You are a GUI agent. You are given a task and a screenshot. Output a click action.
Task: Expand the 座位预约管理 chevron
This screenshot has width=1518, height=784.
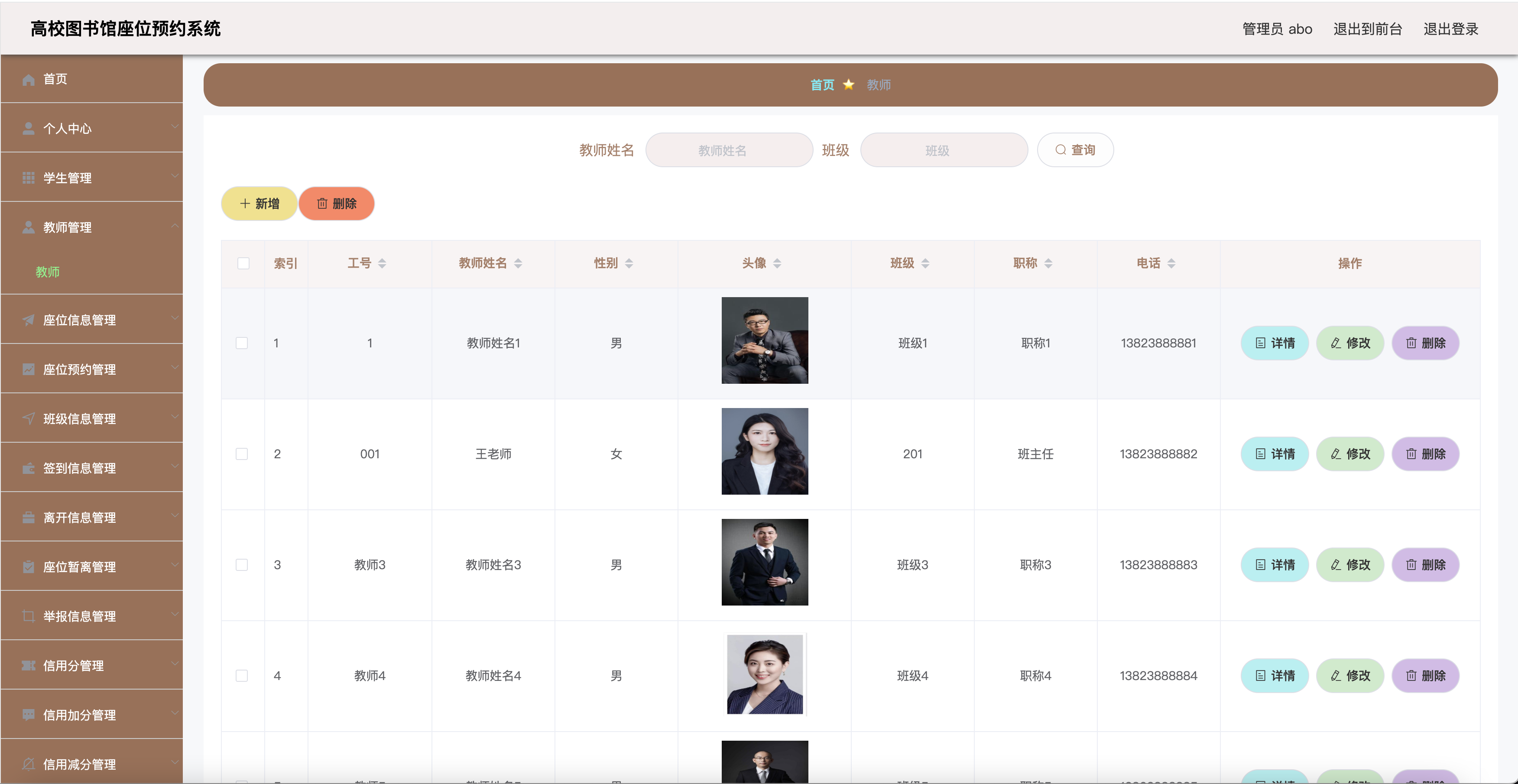(175, 367)
